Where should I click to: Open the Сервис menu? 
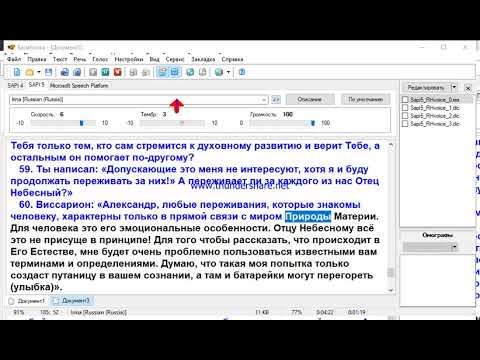(175, 59)
